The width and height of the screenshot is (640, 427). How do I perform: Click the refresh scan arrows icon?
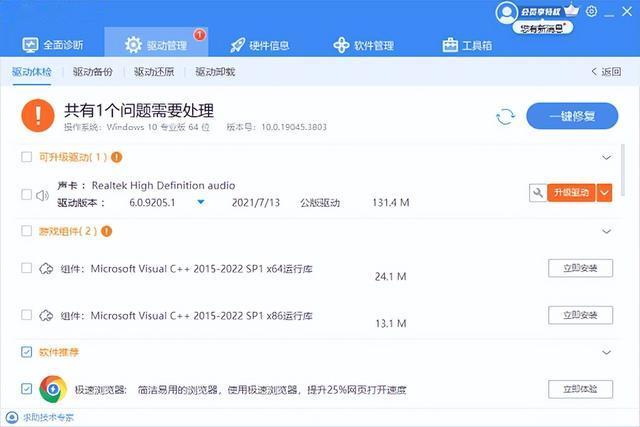(505, 116)
